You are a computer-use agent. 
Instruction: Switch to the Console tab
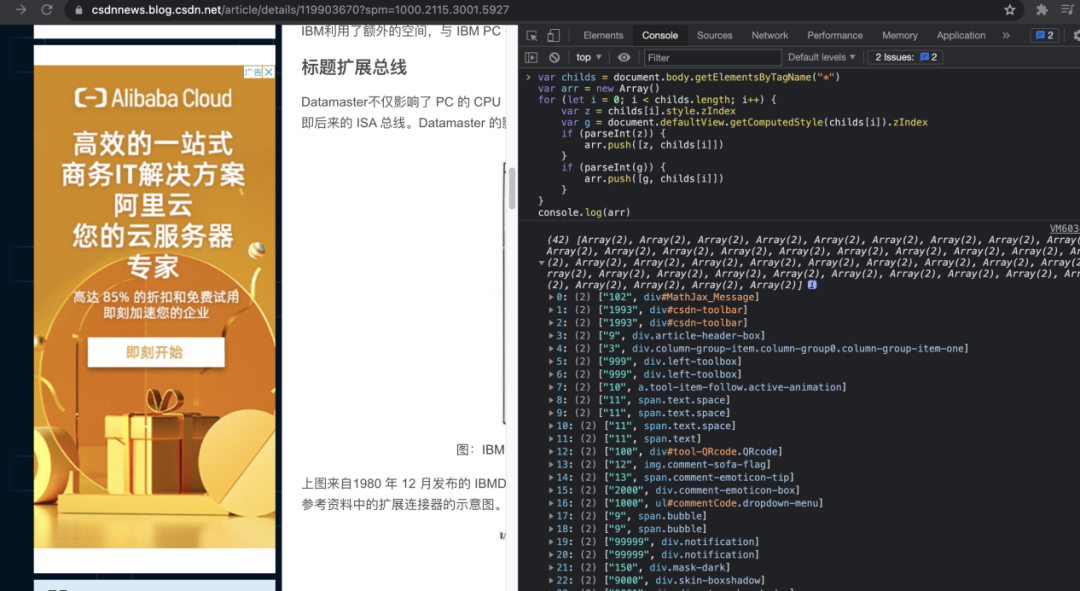click(660, 35)
